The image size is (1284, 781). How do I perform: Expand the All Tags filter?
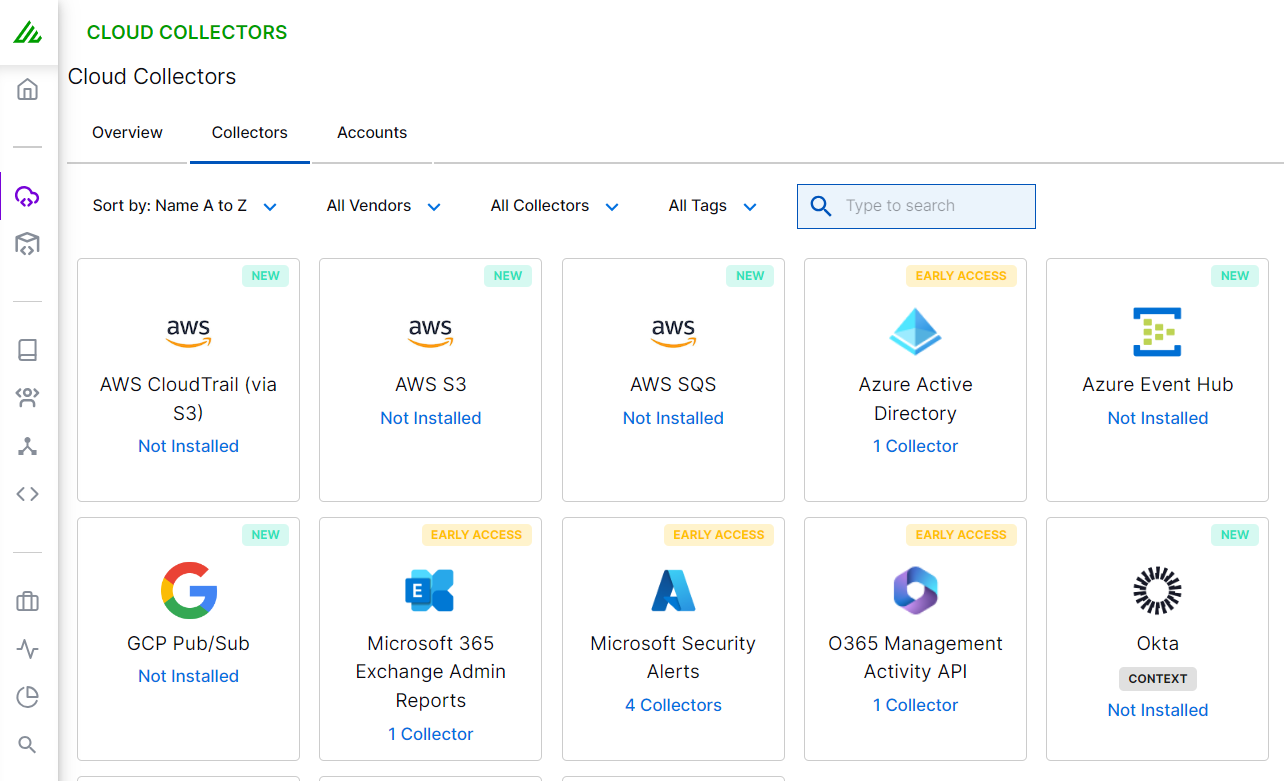[713, 206]
